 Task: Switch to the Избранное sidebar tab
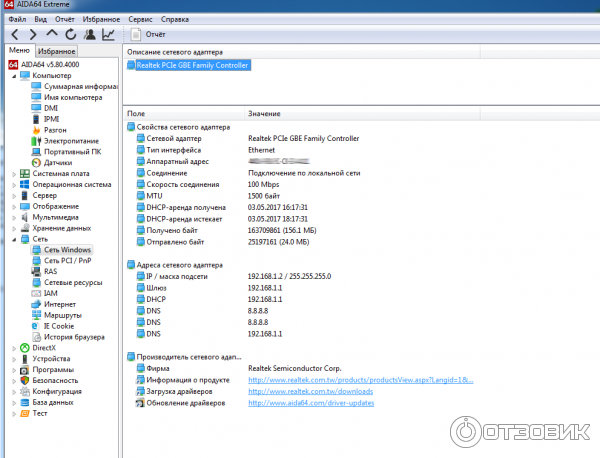[56, 51]
